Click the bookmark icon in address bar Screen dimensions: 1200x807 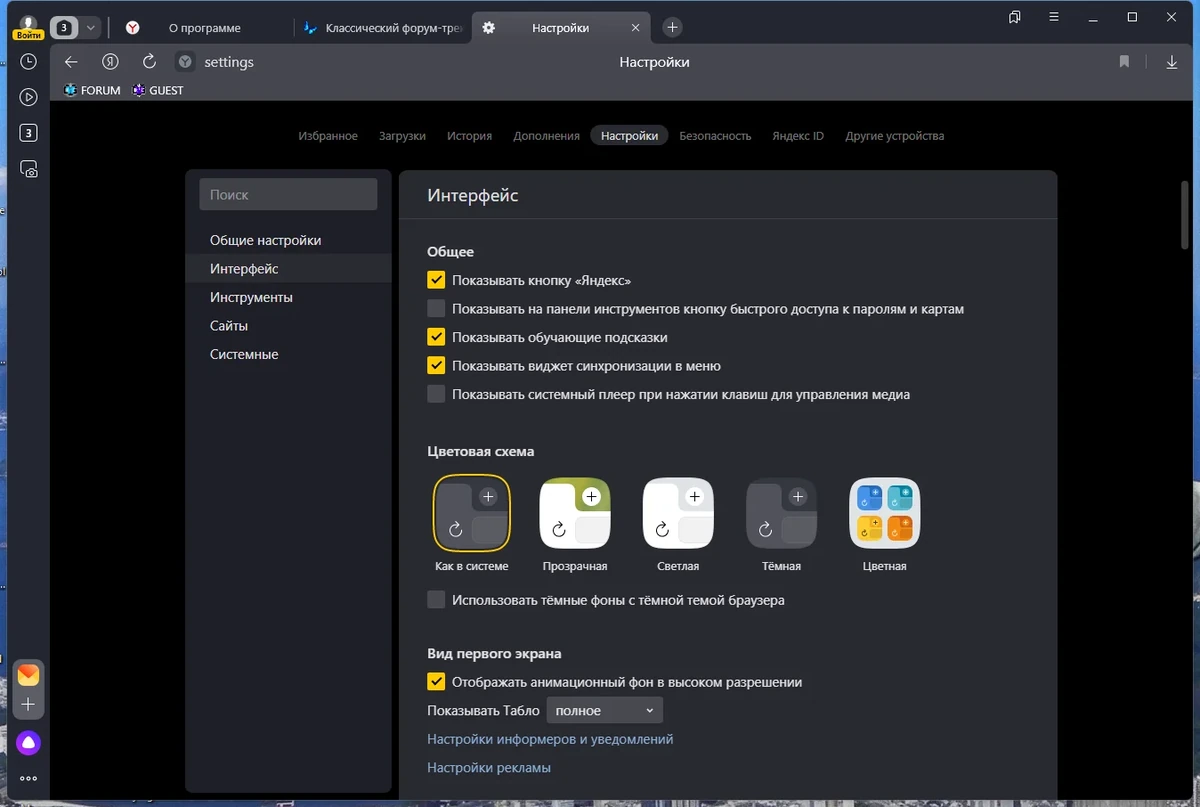pos(1124,62)
